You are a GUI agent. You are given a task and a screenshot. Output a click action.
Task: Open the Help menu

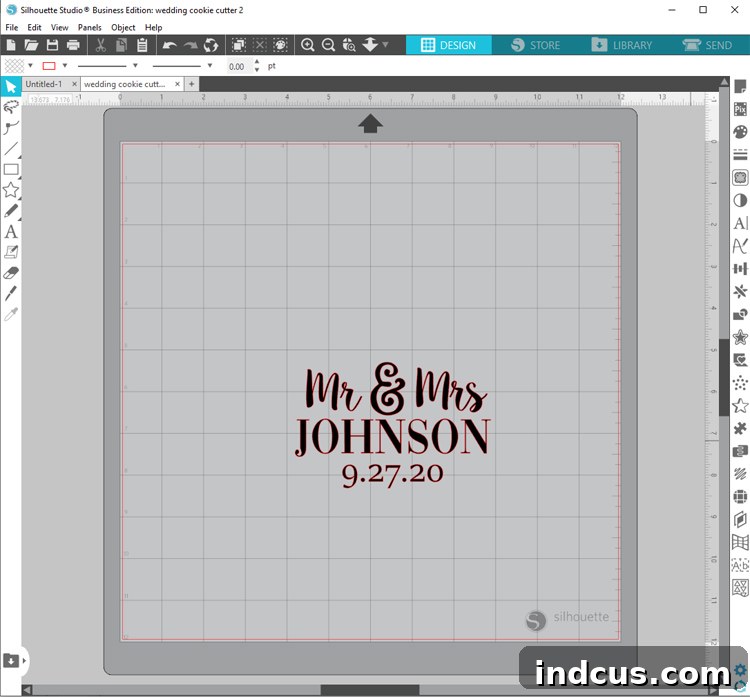[154, 27]
